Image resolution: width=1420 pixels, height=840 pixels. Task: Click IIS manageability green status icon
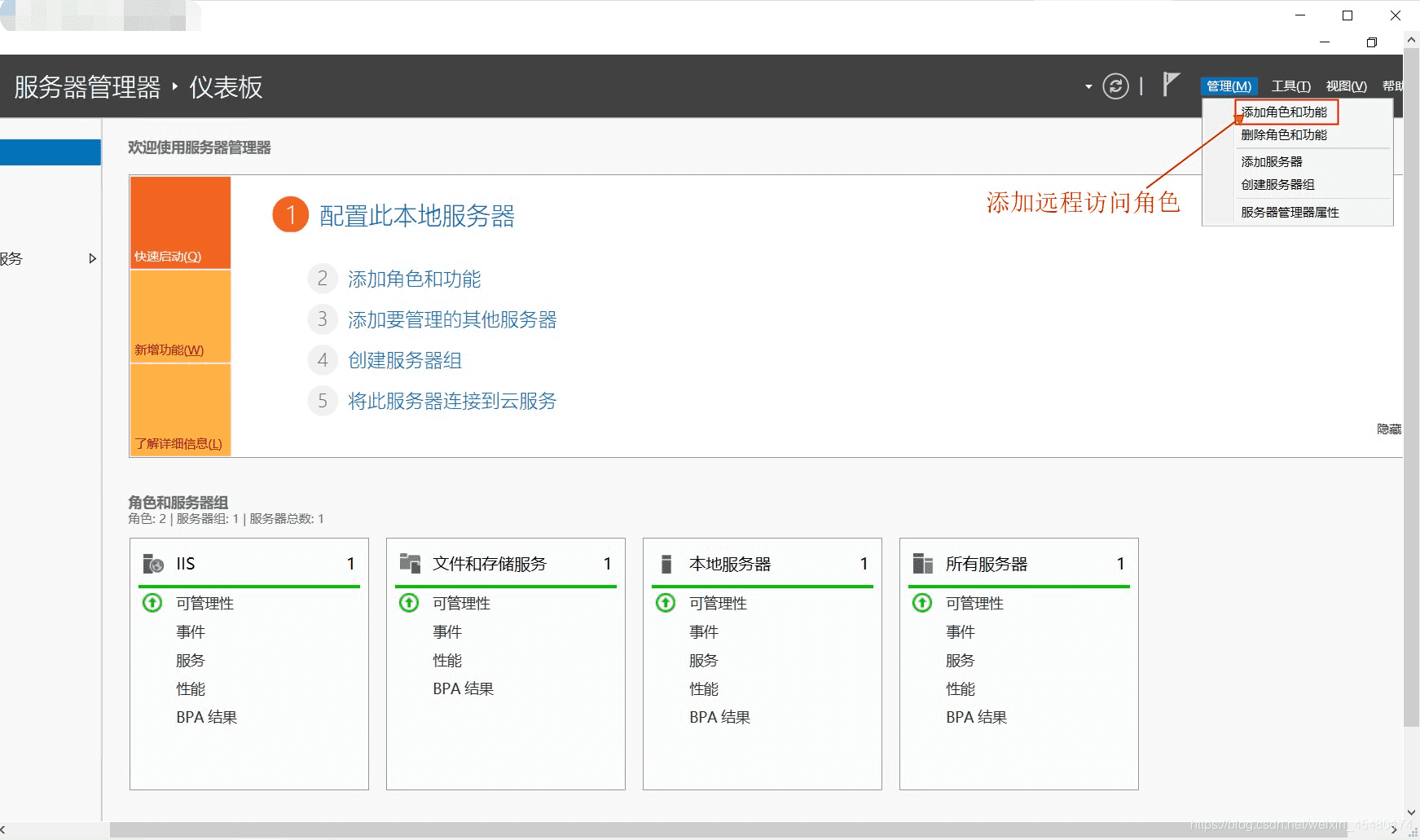pyautogui.click(x=152, y=603)
